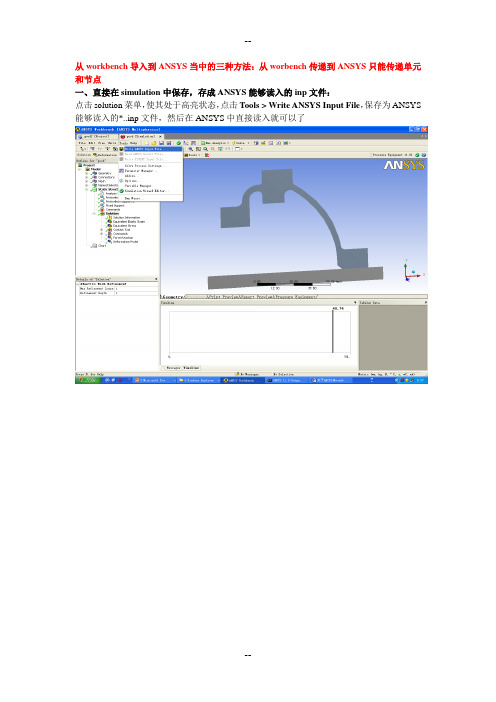
Task: Select the Model node in tree
Action: coord(92,169)
